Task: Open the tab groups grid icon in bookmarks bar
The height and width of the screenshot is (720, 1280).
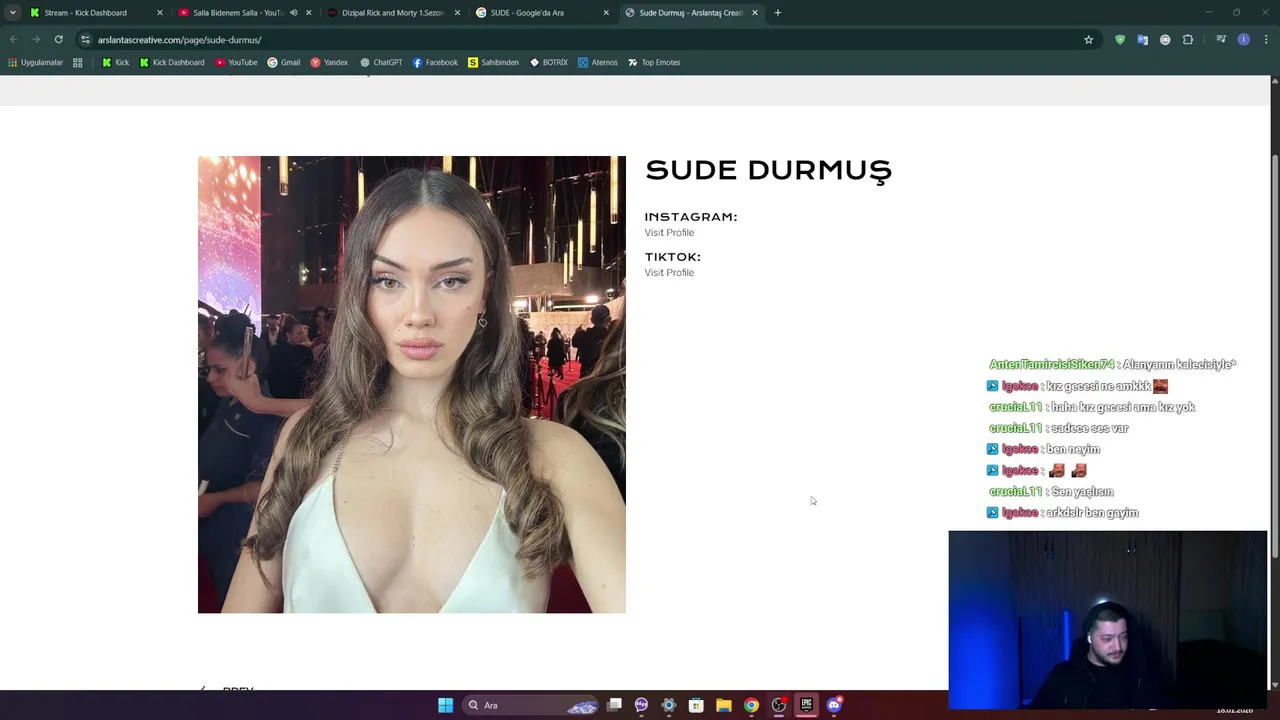Action: pyautogui.click(x=77, y=62)
